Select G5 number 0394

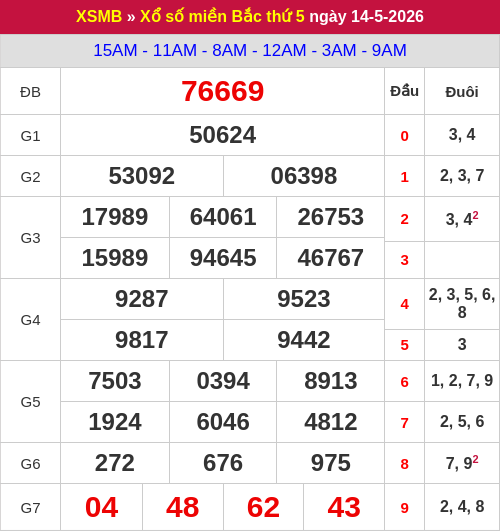click(223, 381)
